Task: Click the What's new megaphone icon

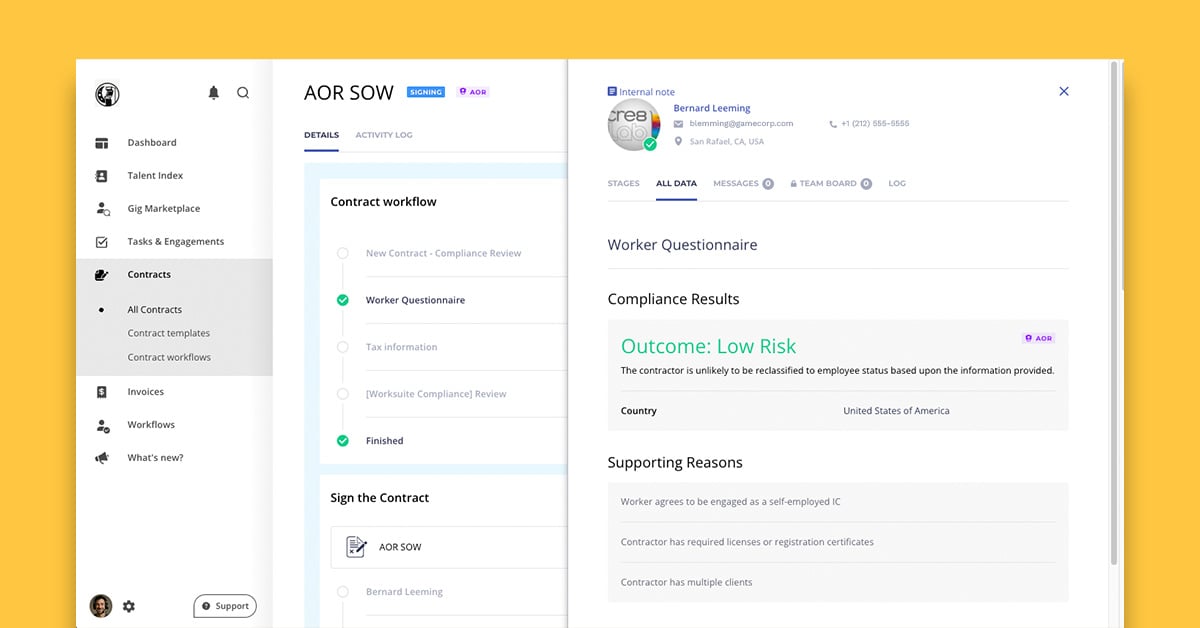Action: tap(102, 458)
